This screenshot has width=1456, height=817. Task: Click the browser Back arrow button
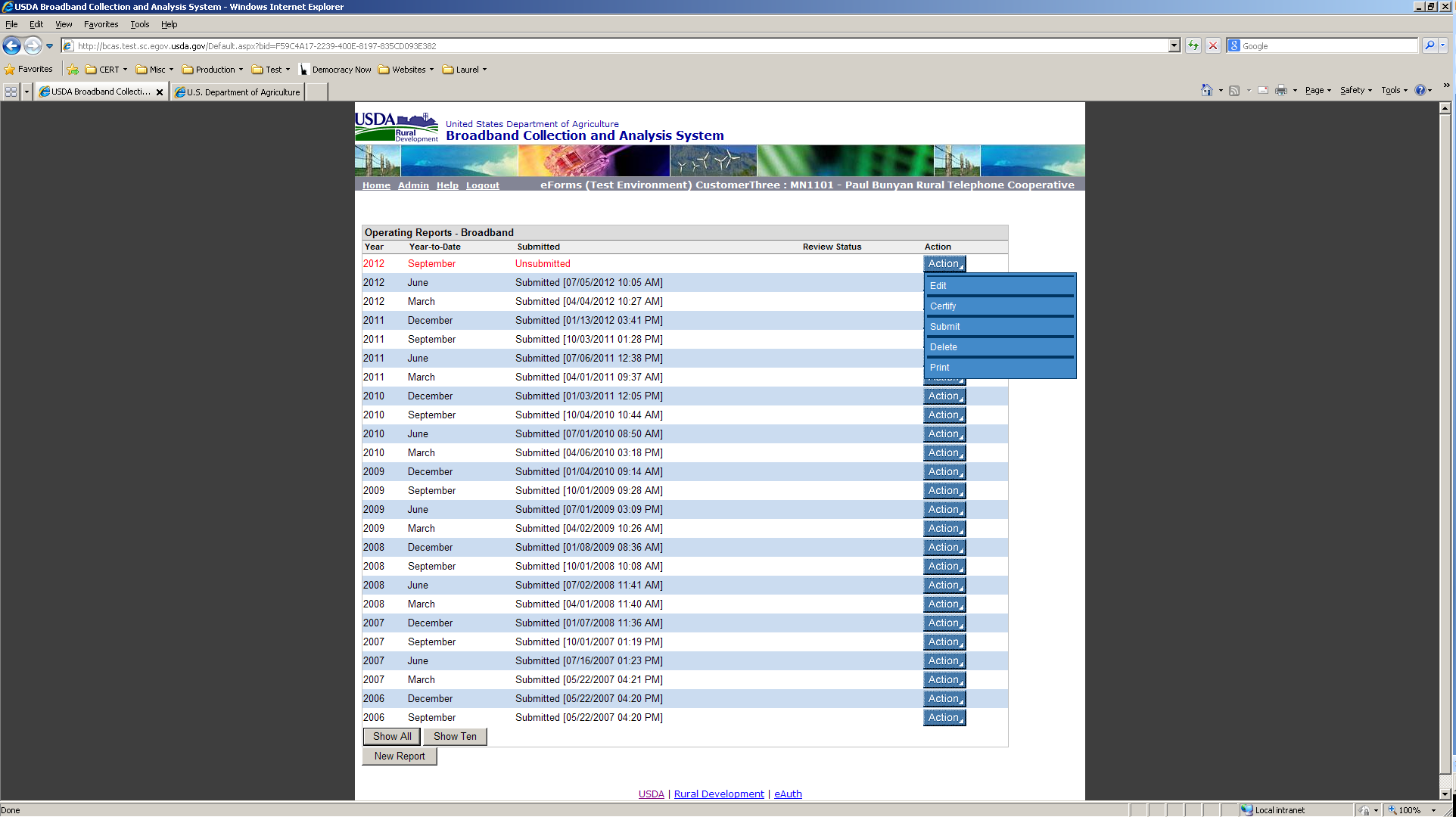[x=11, y=46]
